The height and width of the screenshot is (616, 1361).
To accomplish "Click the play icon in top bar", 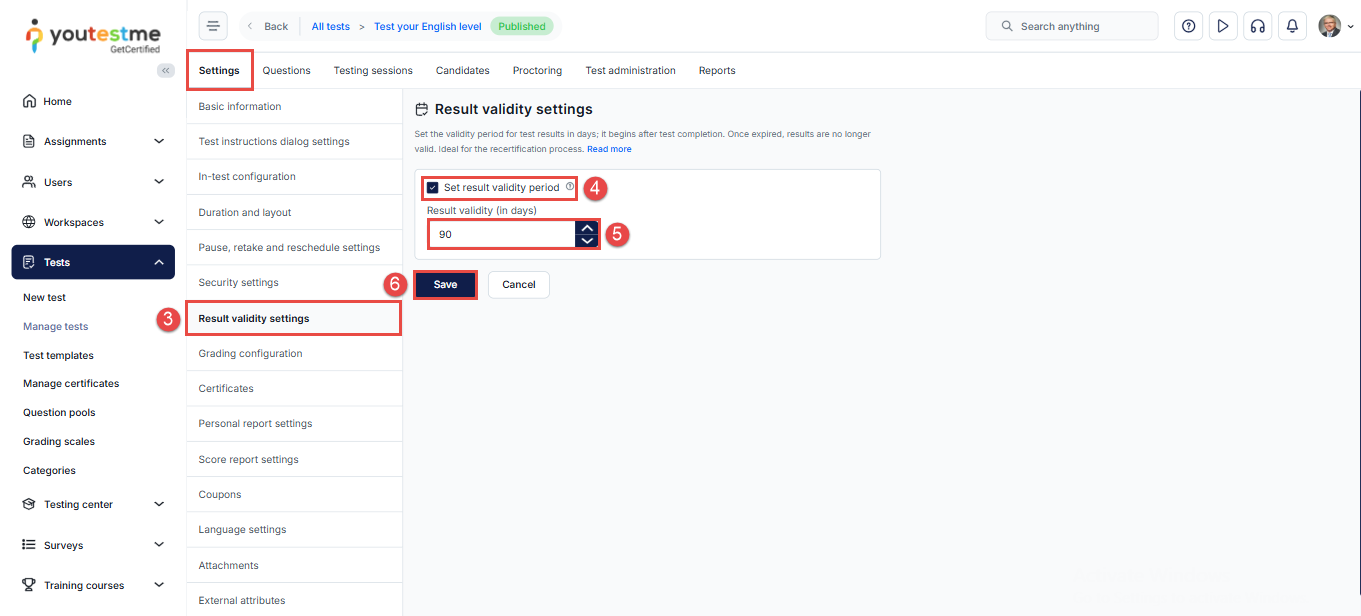I will pyautogui.click(x=1222, y=26).
